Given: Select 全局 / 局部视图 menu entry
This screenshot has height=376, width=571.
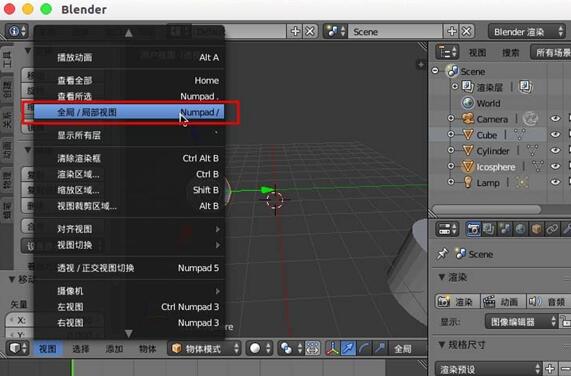Looking at the screenshot, I should (129, 112).
